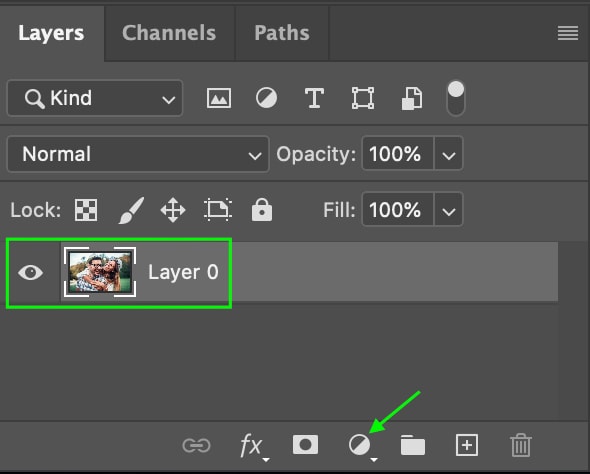Hide Layer 0 with the eye icon
The height and width of the screenshot is (474, 590).
(x=30, y=272)
